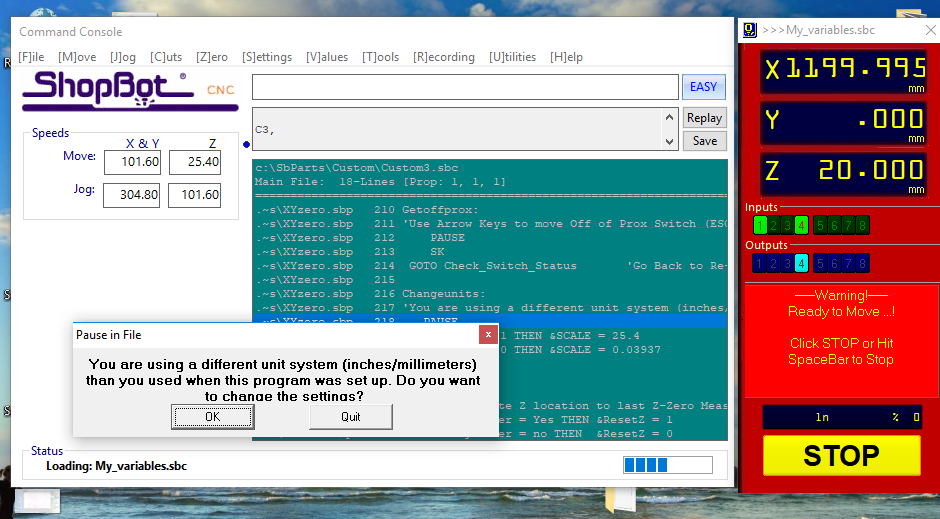The image size is (940, 519).
Task: Click Input 7 indicator
Action: click(848, 225)
